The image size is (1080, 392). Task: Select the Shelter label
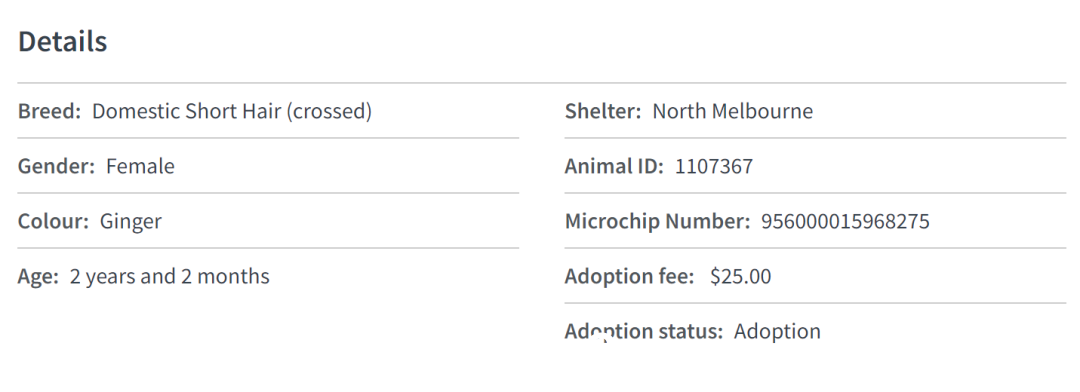[603, 111]
